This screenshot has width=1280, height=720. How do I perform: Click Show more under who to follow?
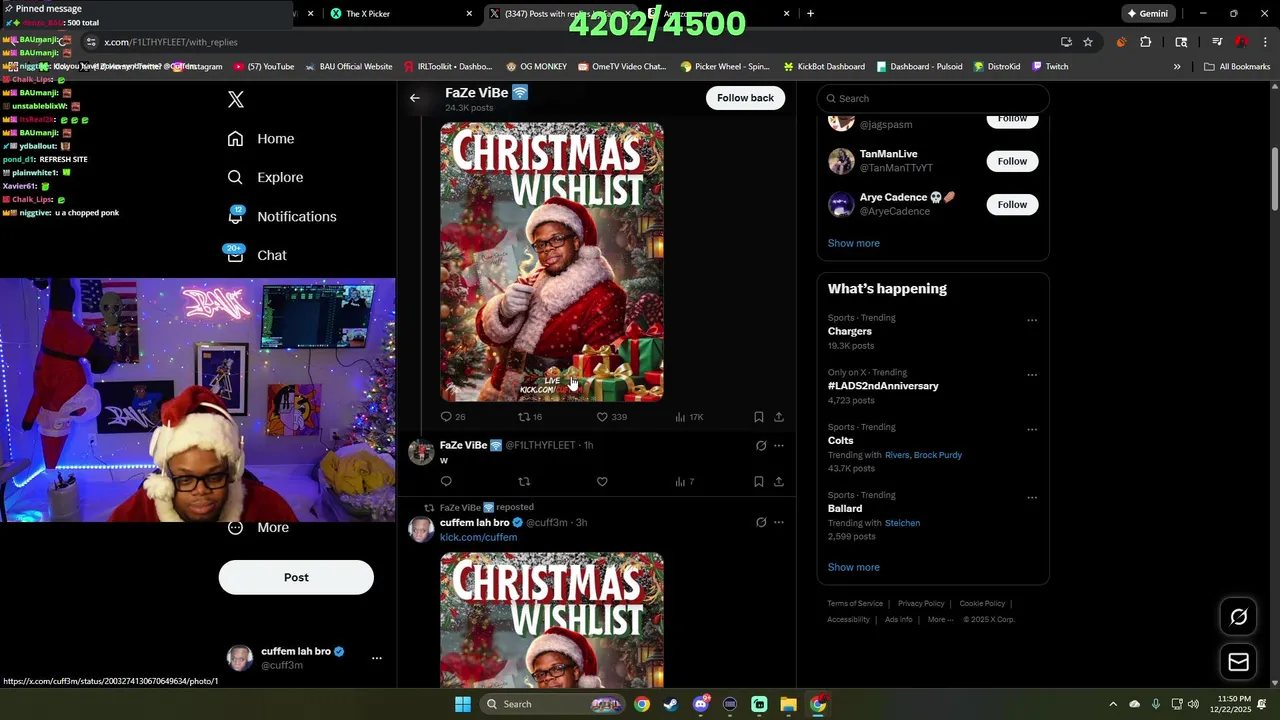pyautogui.click(x=853, y=243)
